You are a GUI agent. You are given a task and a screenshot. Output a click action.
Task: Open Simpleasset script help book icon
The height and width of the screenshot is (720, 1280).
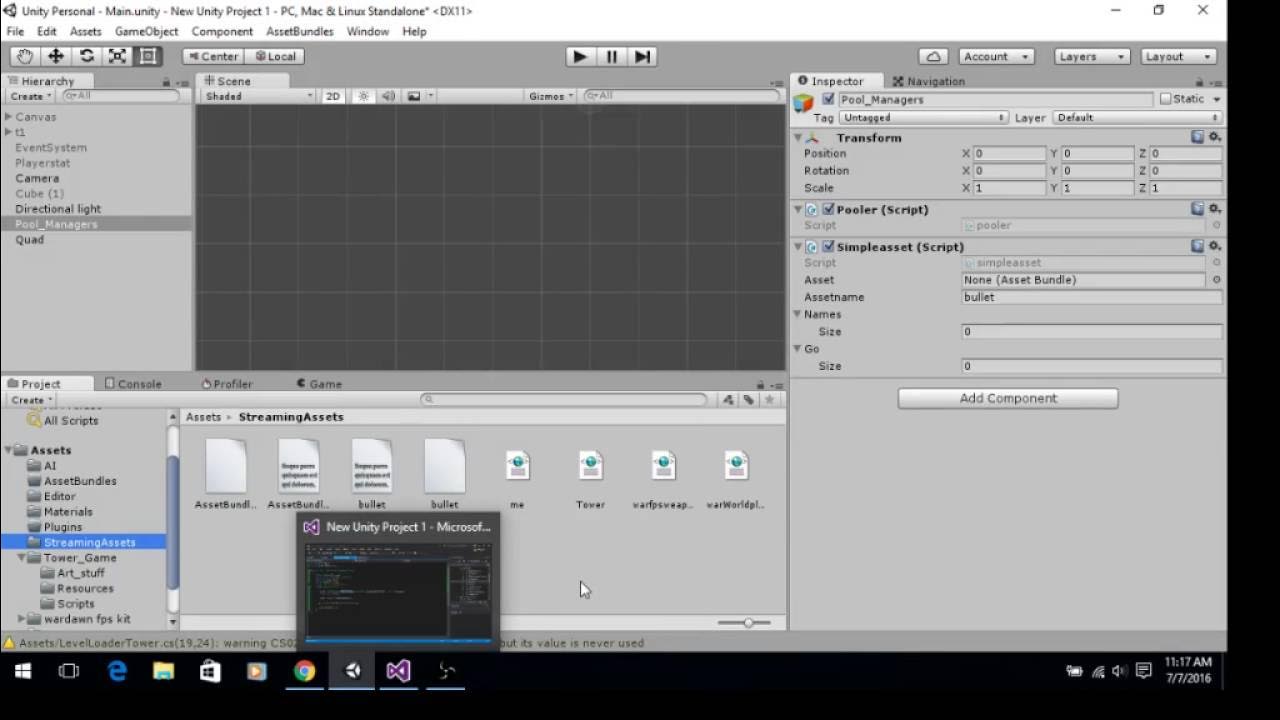pos(1197,246)
